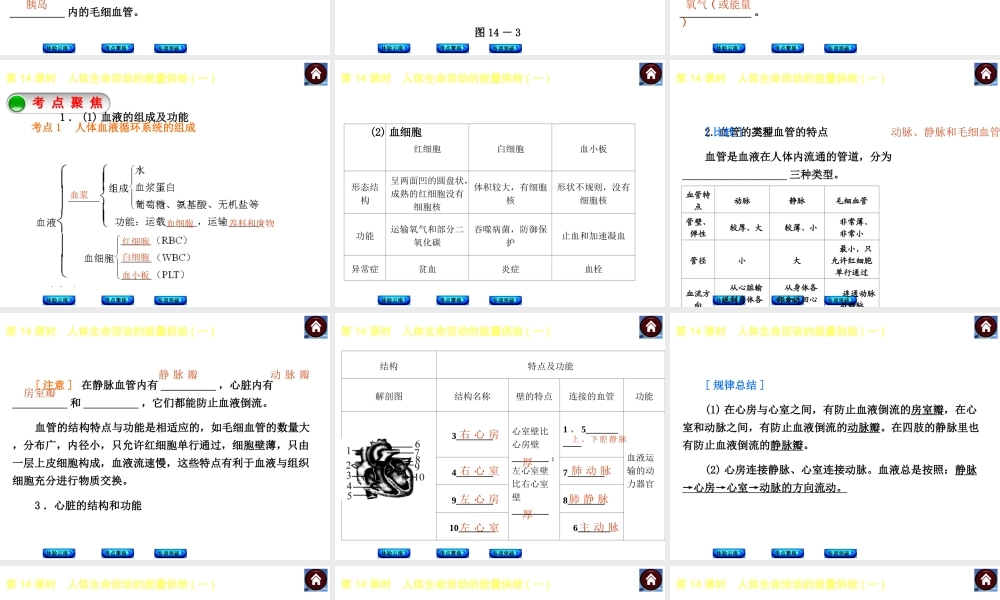Screen dimensions: 1000x600
Task: Click the (2) 血细胞 table heading
Action: (396, 132)
